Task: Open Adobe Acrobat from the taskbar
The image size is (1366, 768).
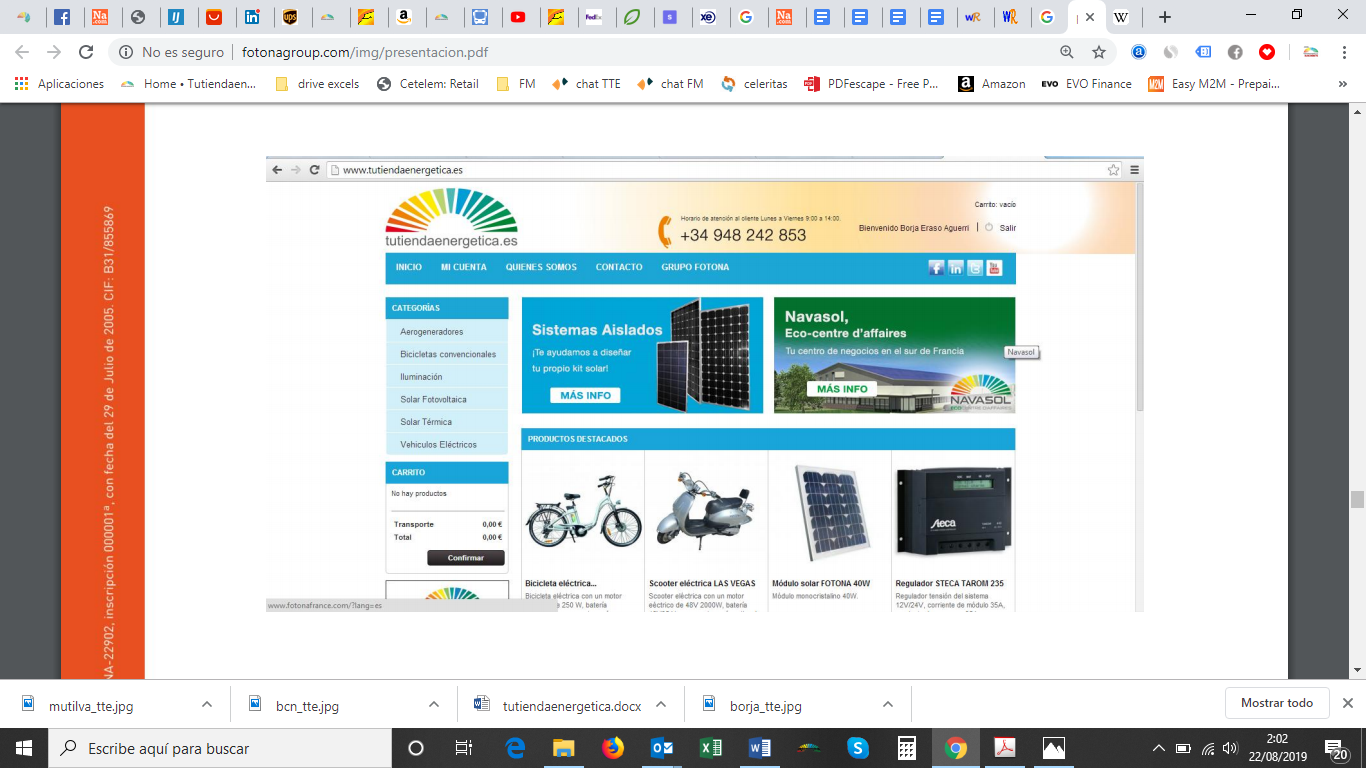Action: (1005, 748)
